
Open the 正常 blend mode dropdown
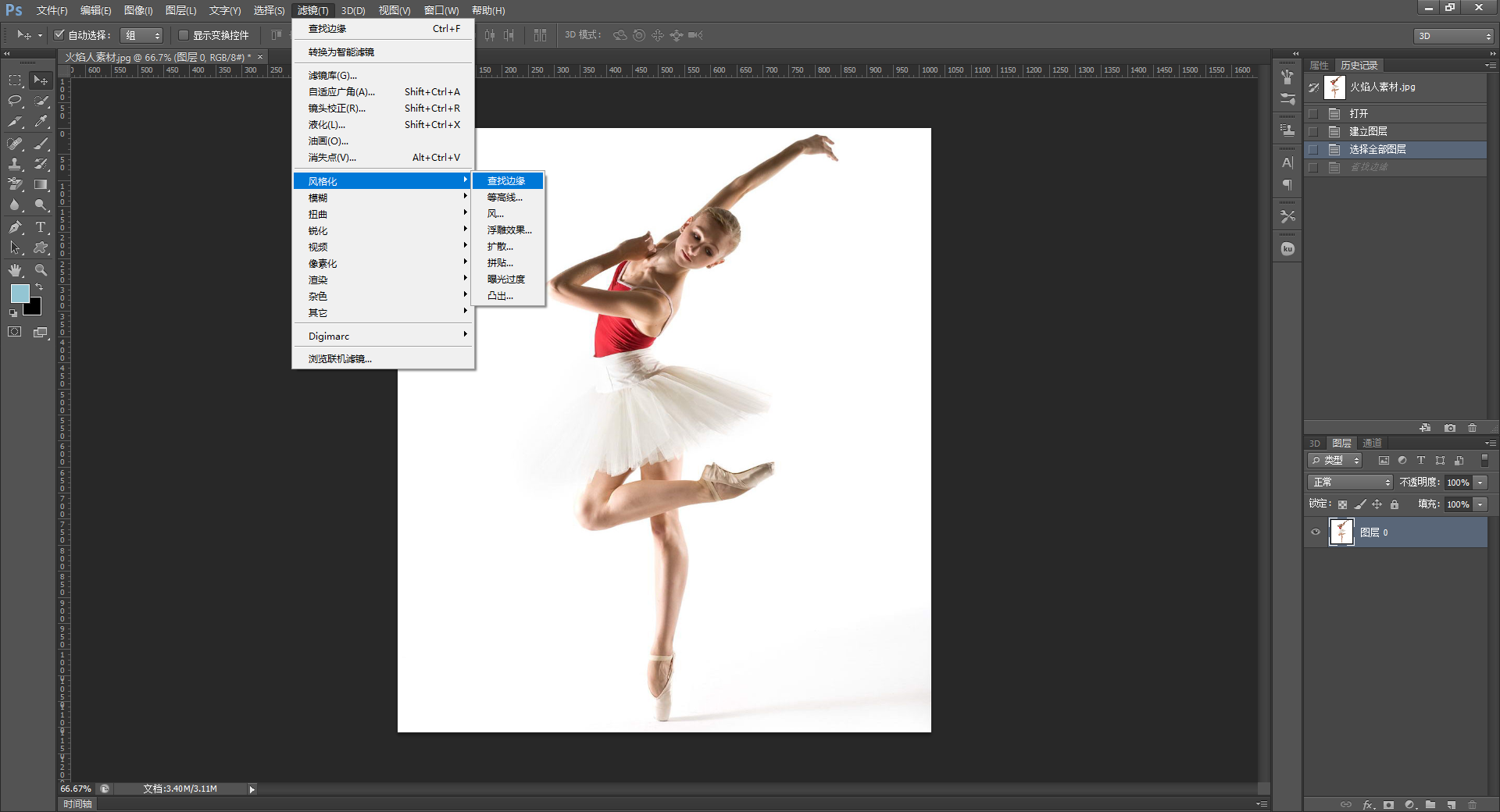point(1350,483)
